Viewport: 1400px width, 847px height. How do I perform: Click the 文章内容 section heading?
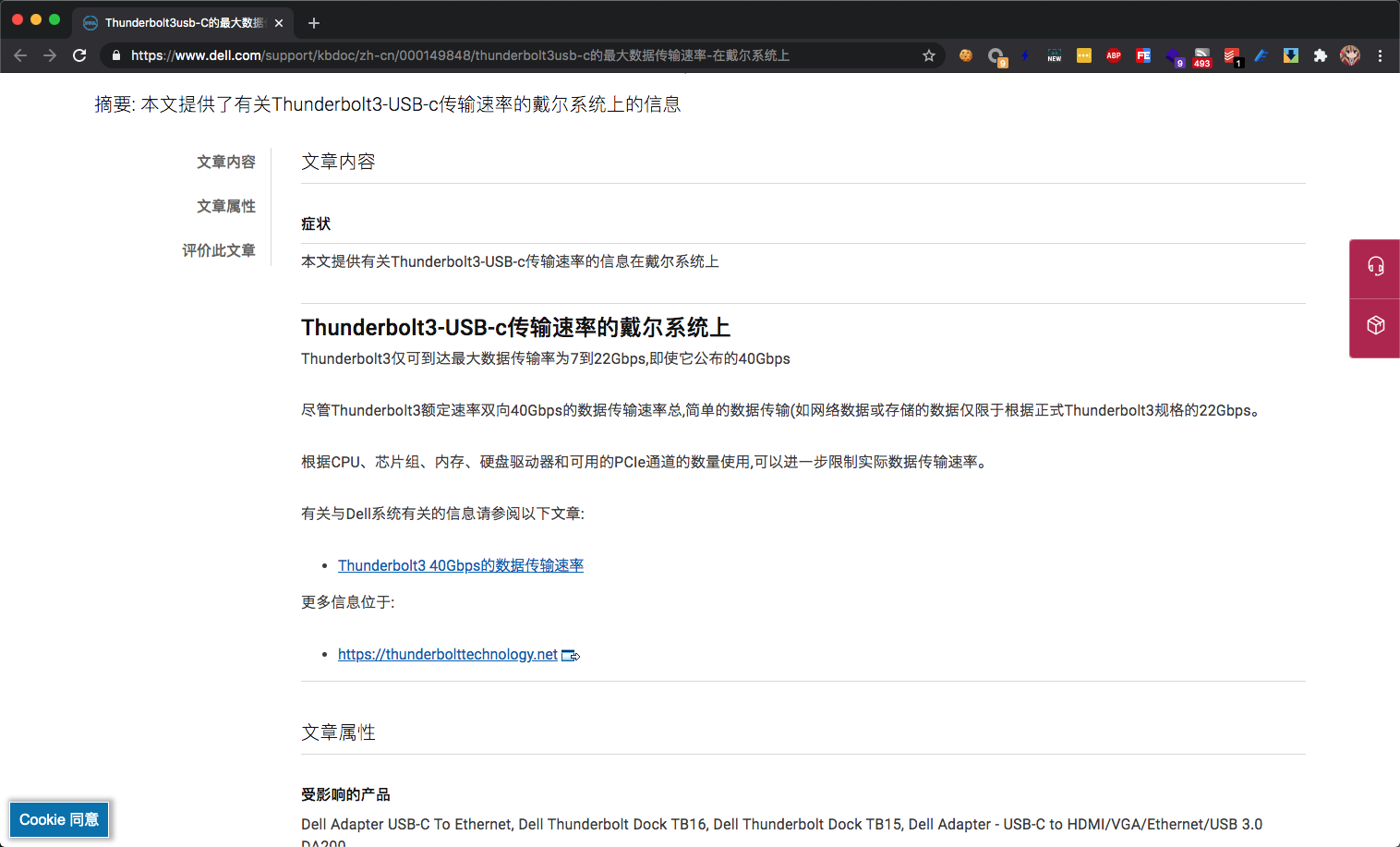(x=338, y=162)
